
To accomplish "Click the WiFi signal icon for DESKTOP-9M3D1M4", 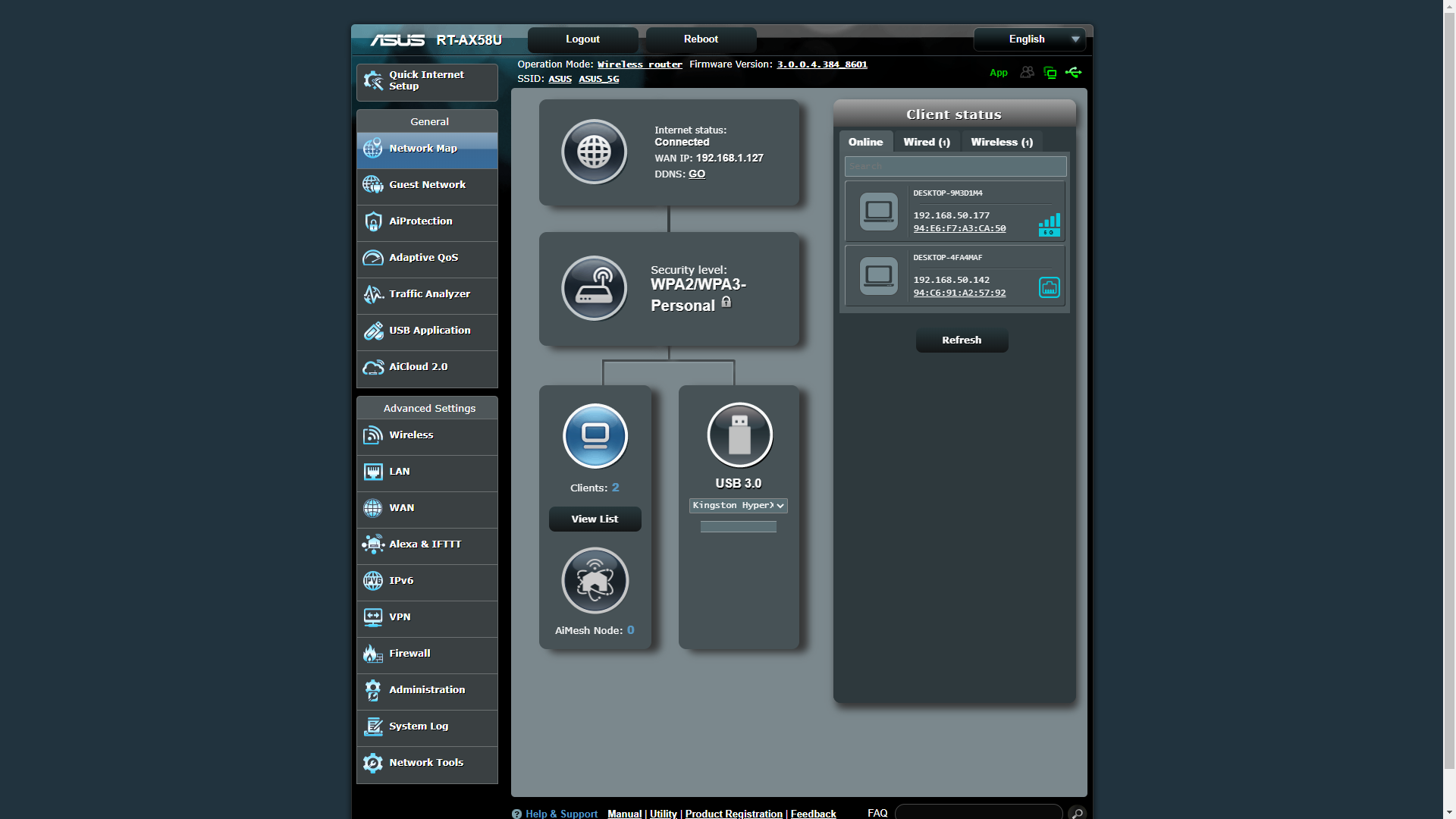I will coord(1049,224).
